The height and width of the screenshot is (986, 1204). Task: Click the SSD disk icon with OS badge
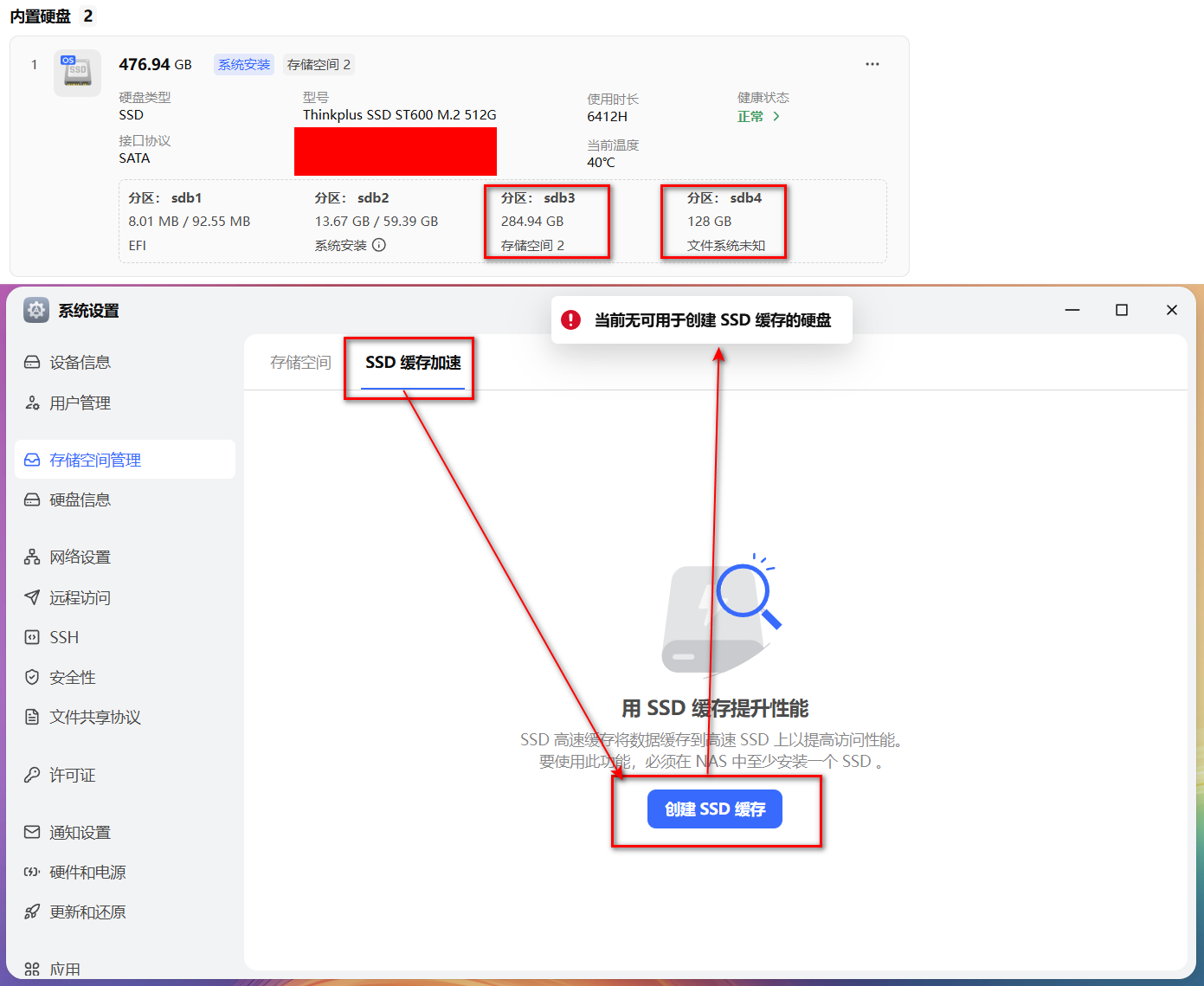pyautogui.click(x=77, y=73)
